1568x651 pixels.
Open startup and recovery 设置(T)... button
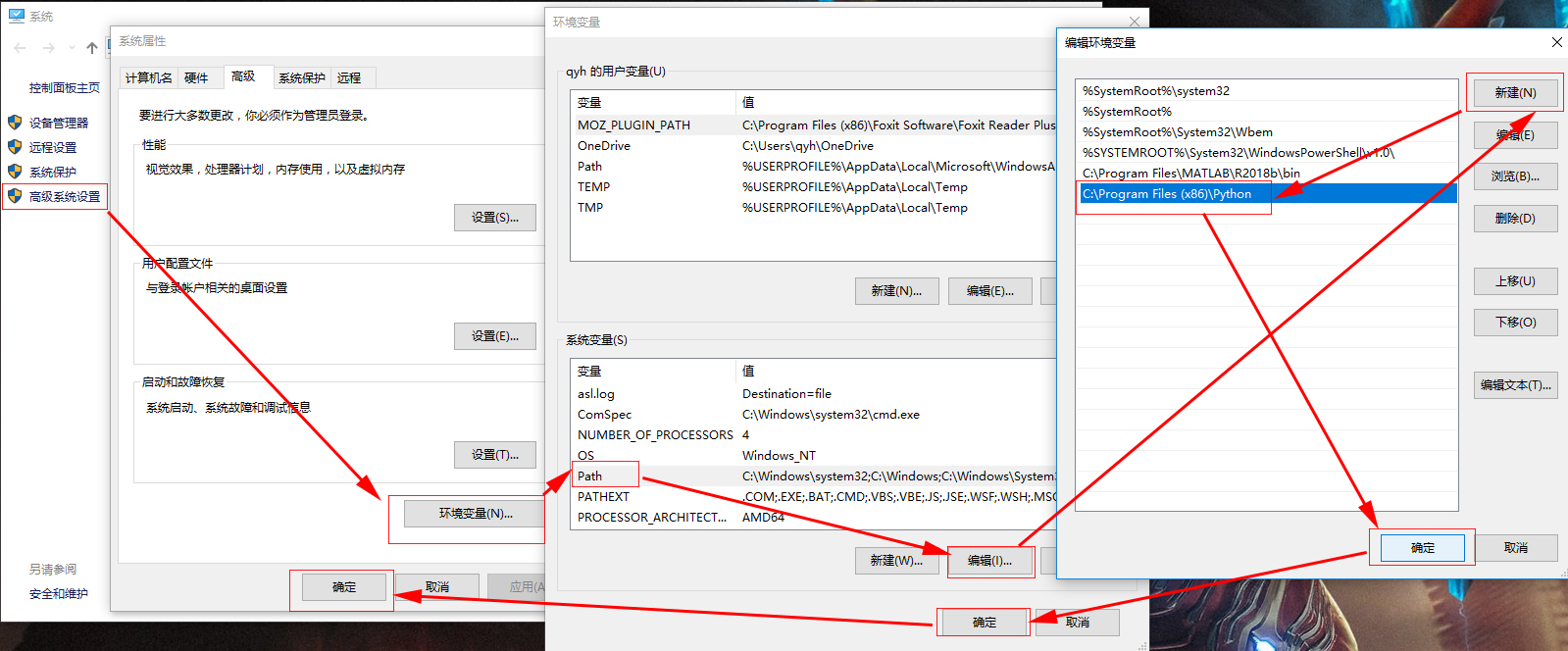coord(495,455)
